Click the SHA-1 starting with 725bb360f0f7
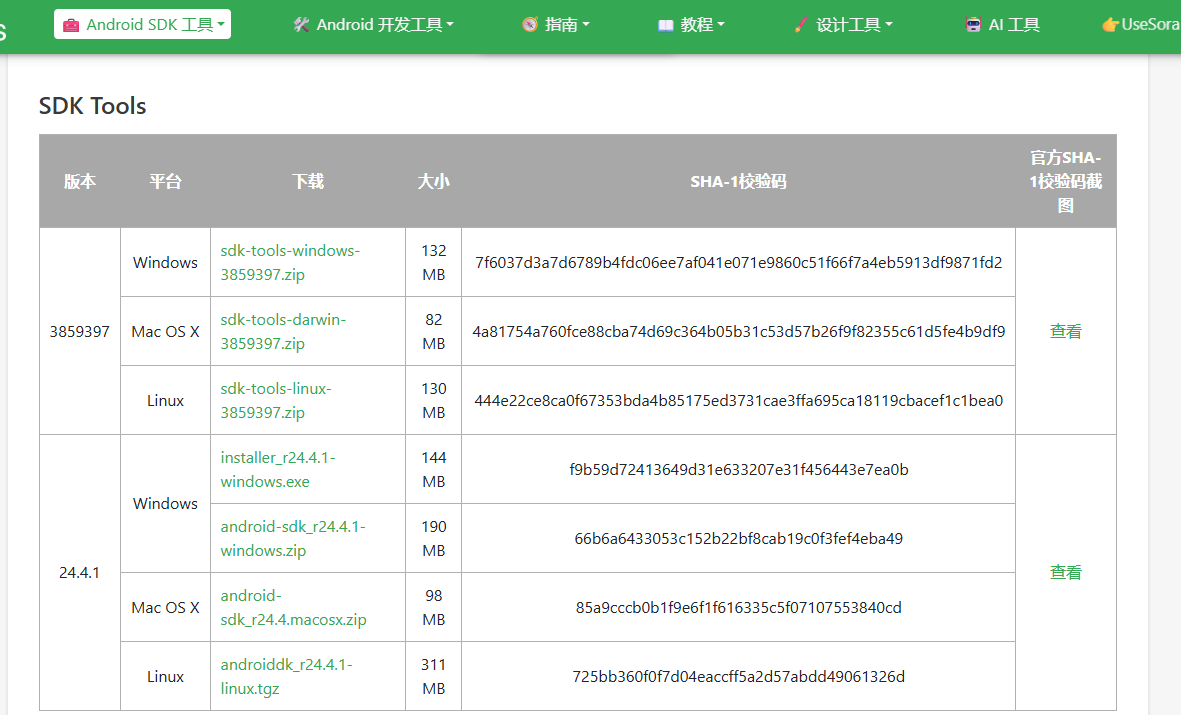This screenshot has width=1181, height=715. tap(738, 677)
